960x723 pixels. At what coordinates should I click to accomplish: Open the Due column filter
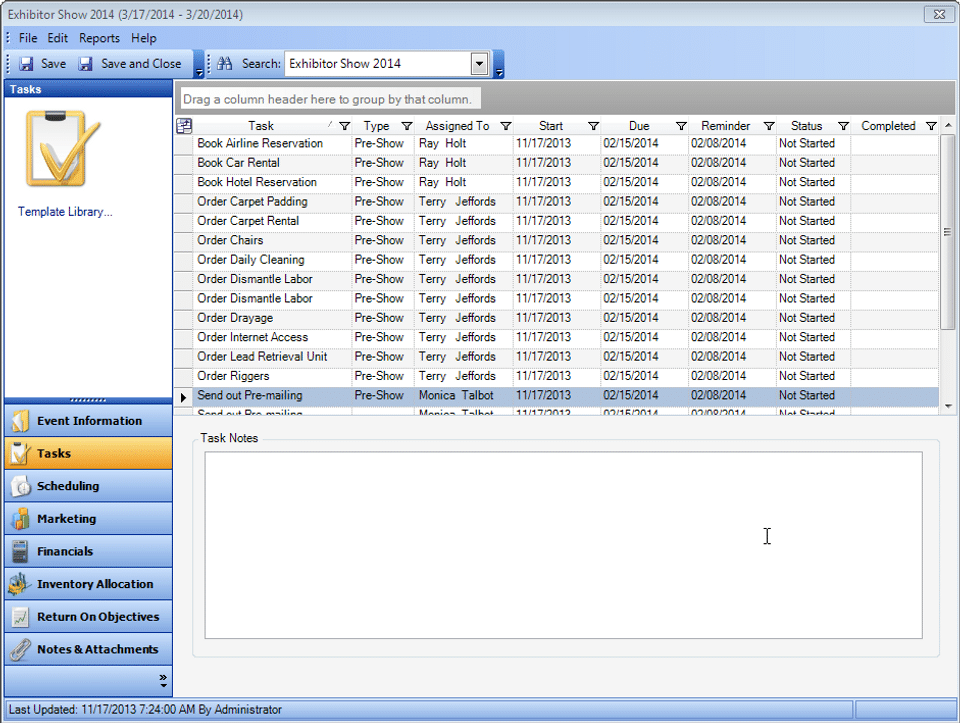coord(681,126)
